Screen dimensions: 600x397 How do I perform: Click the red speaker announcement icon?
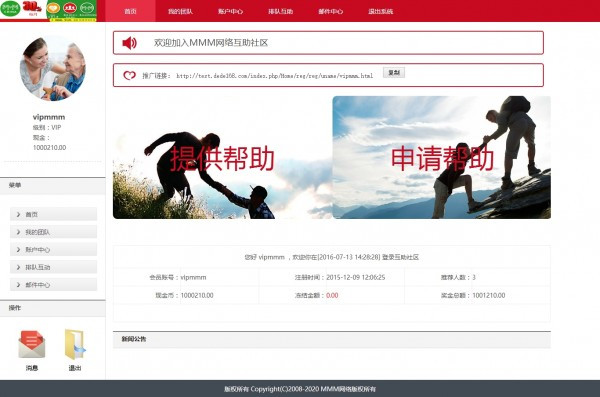click(129, 43)
